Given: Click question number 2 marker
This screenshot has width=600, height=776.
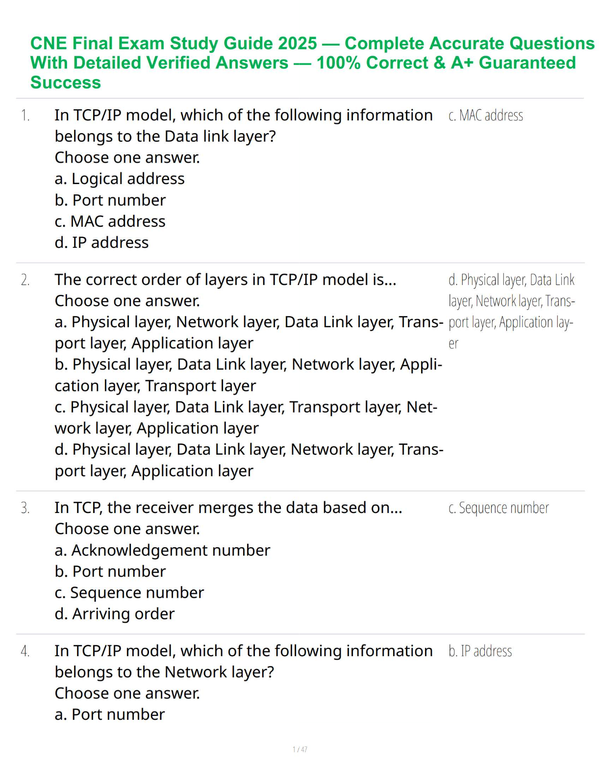Looking at the screenshot, I should click(x=25, y=280).
